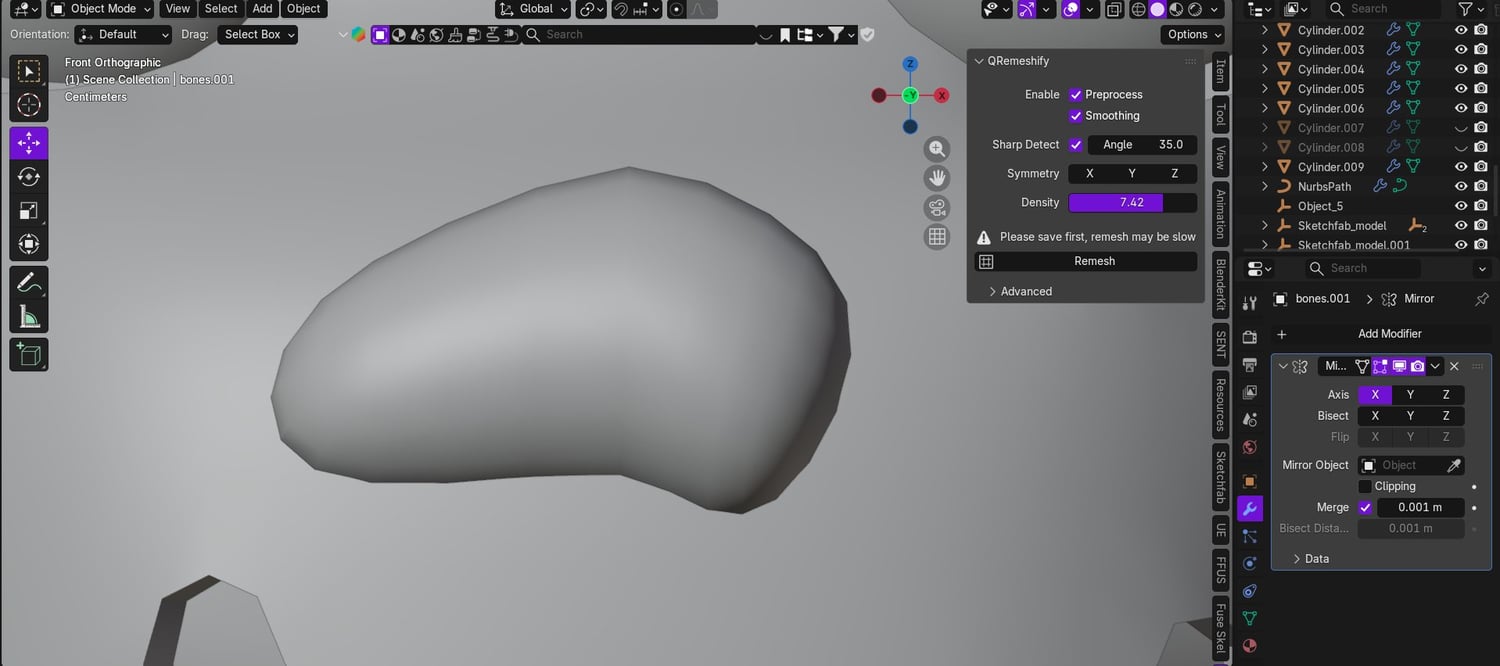Toggle Mirror Bisect Z button
Screen dimensions: 1500x666
(x=1446, y=416)
